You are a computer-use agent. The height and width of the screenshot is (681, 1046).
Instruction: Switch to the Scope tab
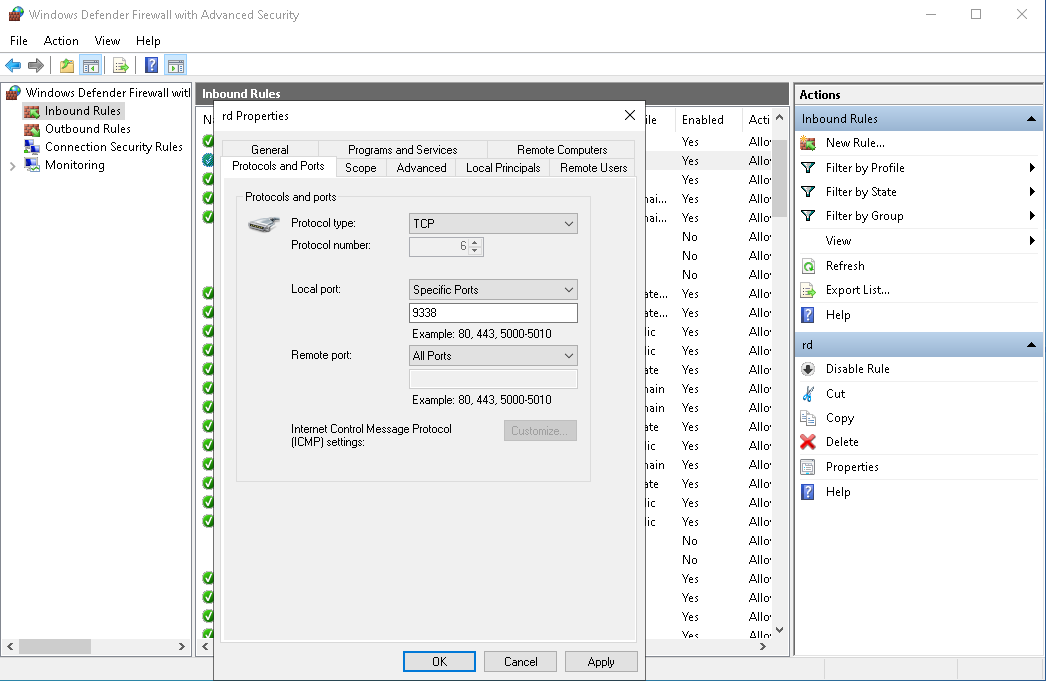pos(361,167)
